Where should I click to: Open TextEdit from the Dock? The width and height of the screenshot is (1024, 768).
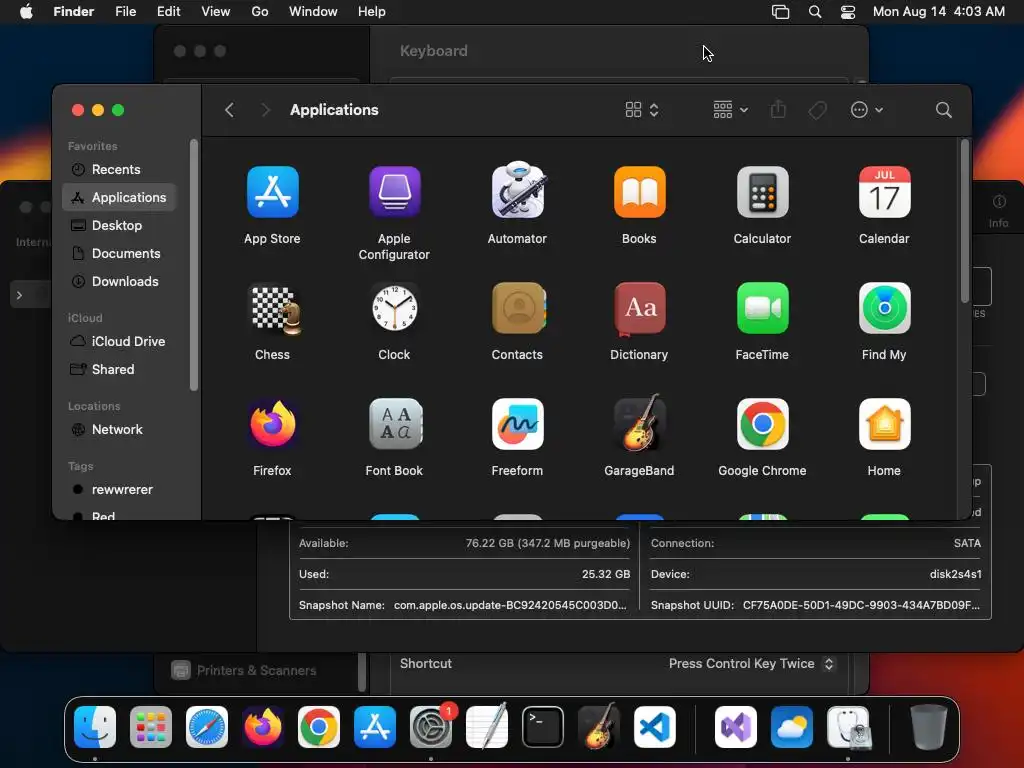pyautogui.click(x=487, y=726)
